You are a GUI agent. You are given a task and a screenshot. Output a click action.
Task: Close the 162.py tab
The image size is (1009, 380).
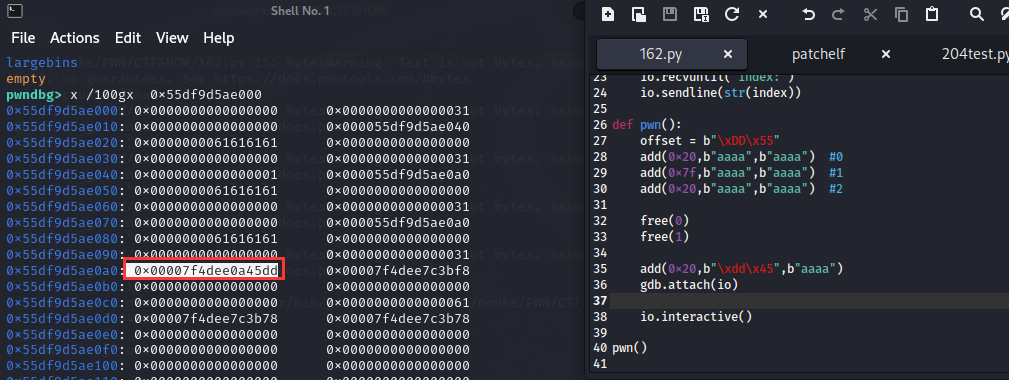point(728,54)
